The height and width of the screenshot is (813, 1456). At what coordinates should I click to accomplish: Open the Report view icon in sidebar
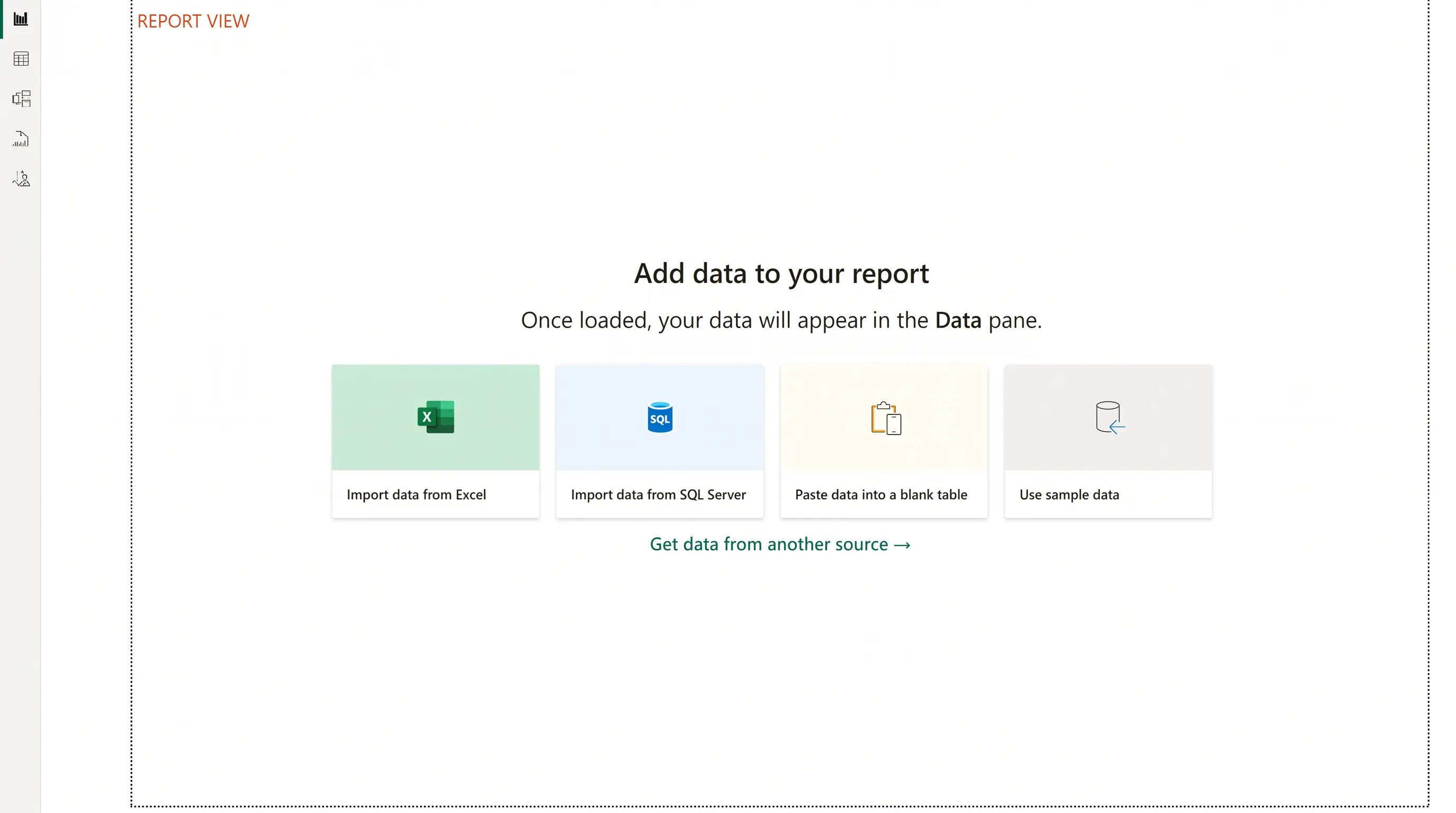[21, 19]
